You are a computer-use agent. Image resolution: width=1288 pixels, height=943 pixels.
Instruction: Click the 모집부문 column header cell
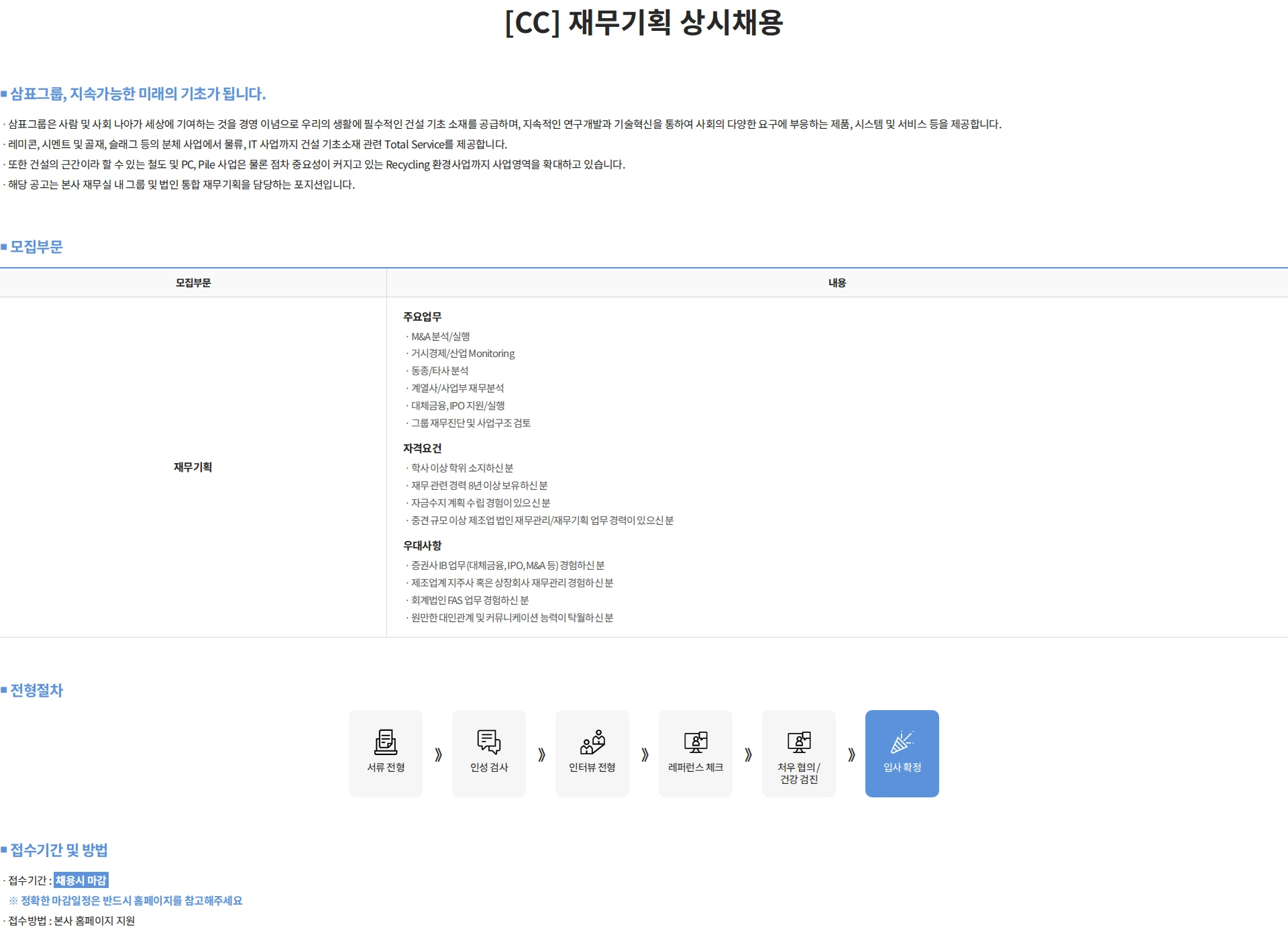tap(193, 283)
